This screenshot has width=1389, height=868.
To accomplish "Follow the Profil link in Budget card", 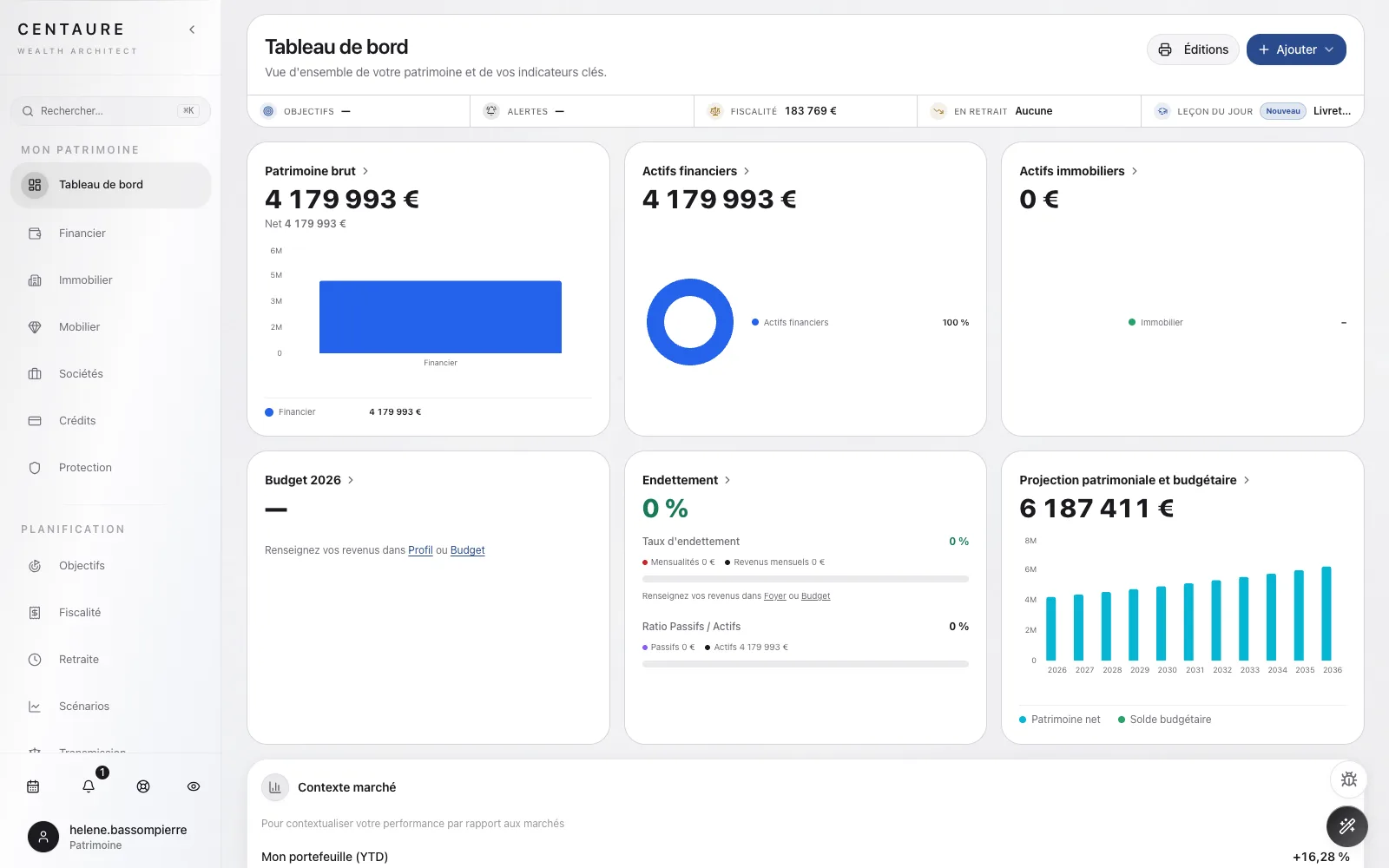I will (420, 550).
